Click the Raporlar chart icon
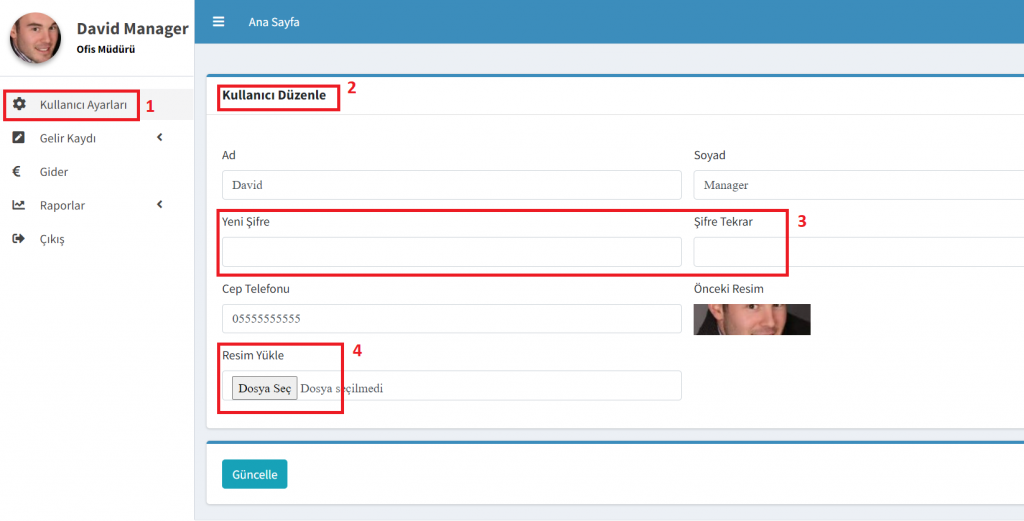Viewport: 1024px width, 521px height. (x=18, y=205)
